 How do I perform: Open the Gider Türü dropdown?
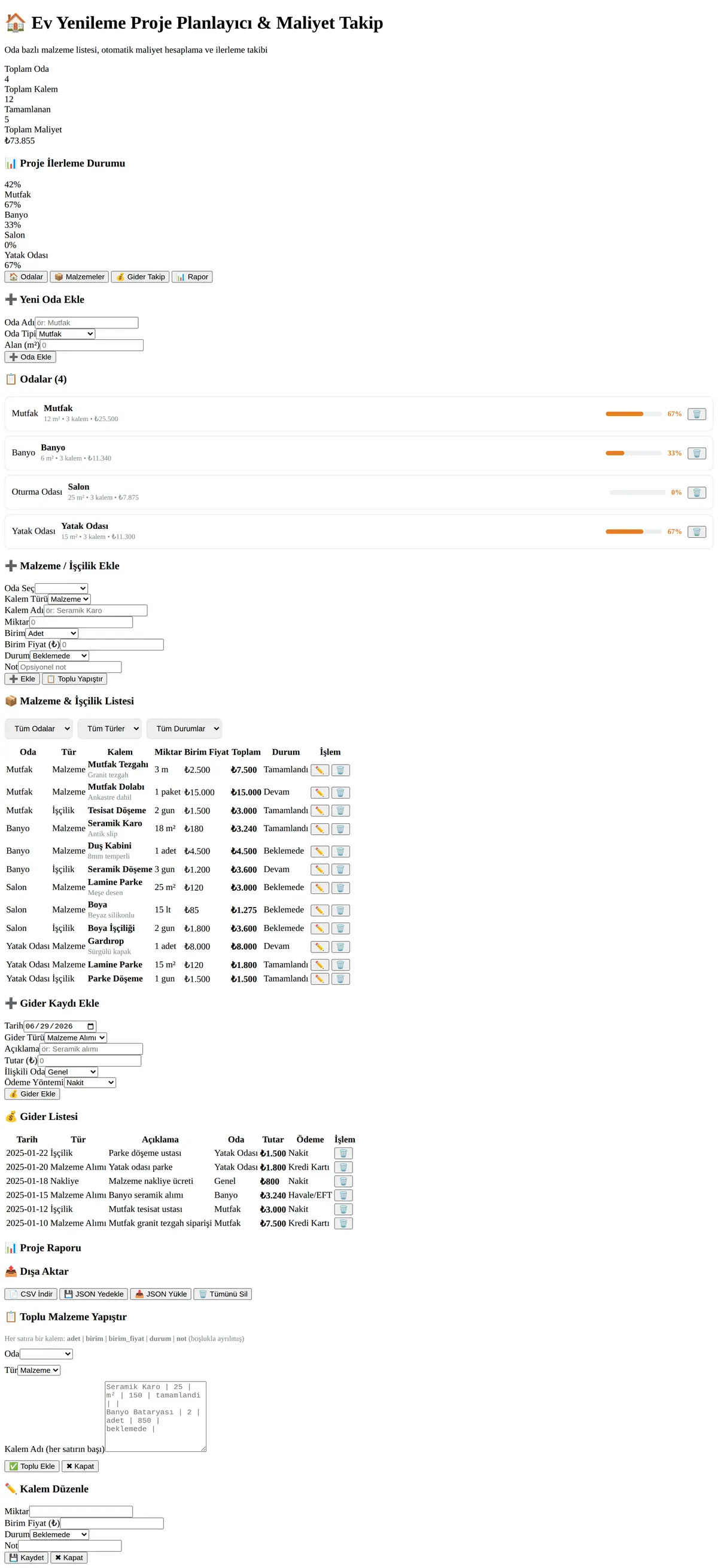point(75,1038)
